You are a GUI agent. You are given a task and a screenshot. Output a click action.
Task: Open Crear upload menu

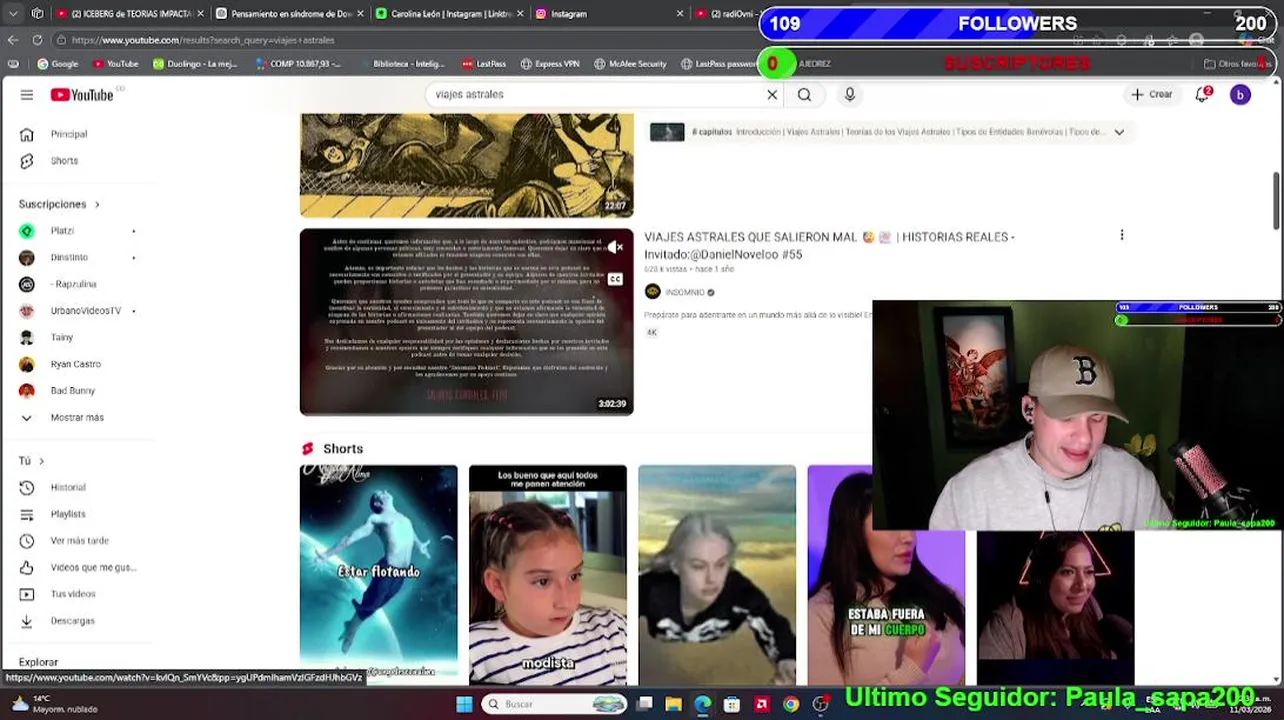click(x=1152, y=95)
